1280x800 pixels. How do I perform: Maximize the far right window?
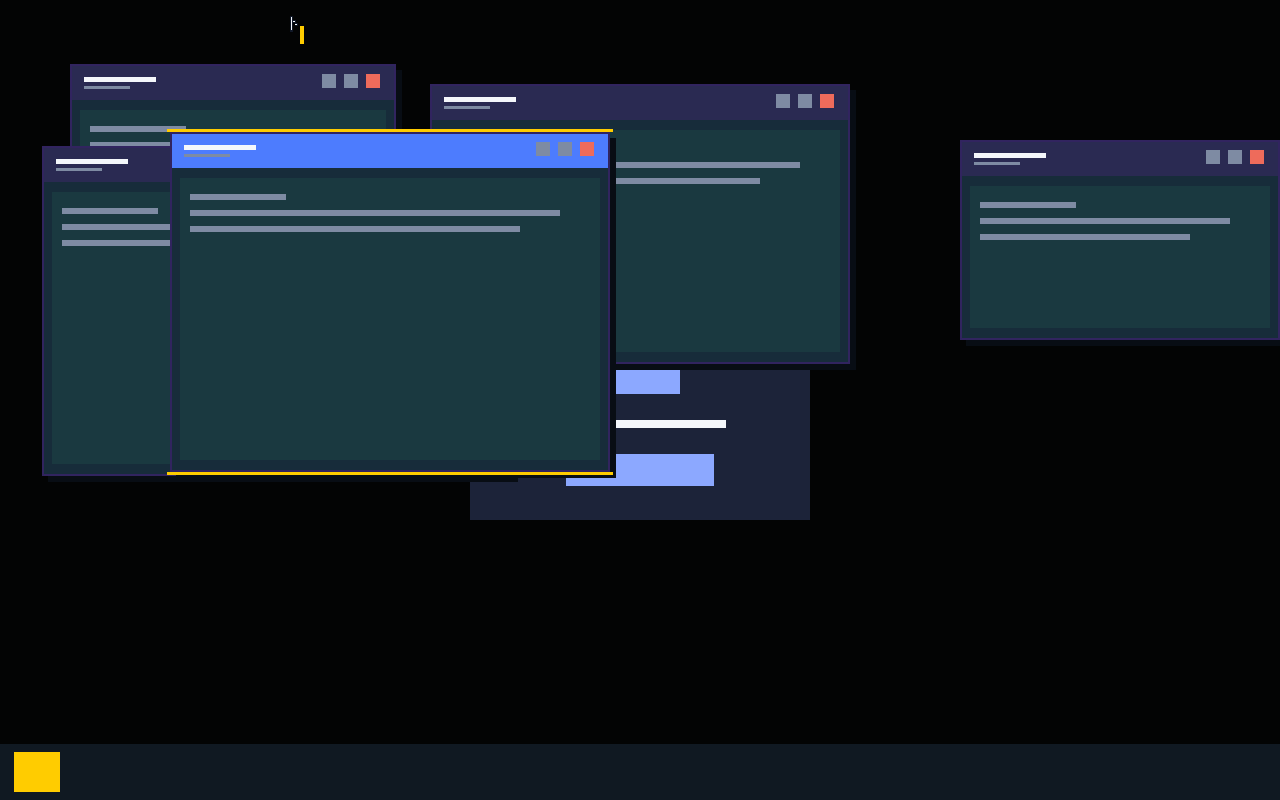[1235, 157]
